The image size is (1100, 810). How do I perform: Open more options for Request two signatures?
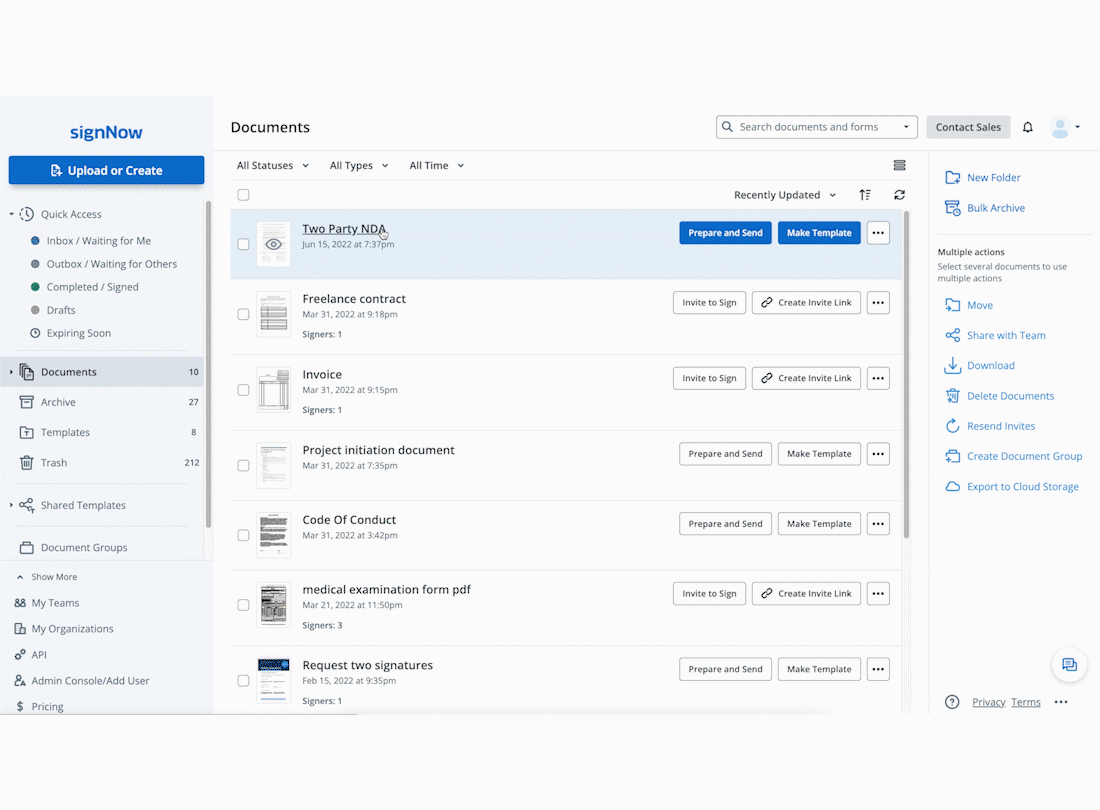pos(878,669)
